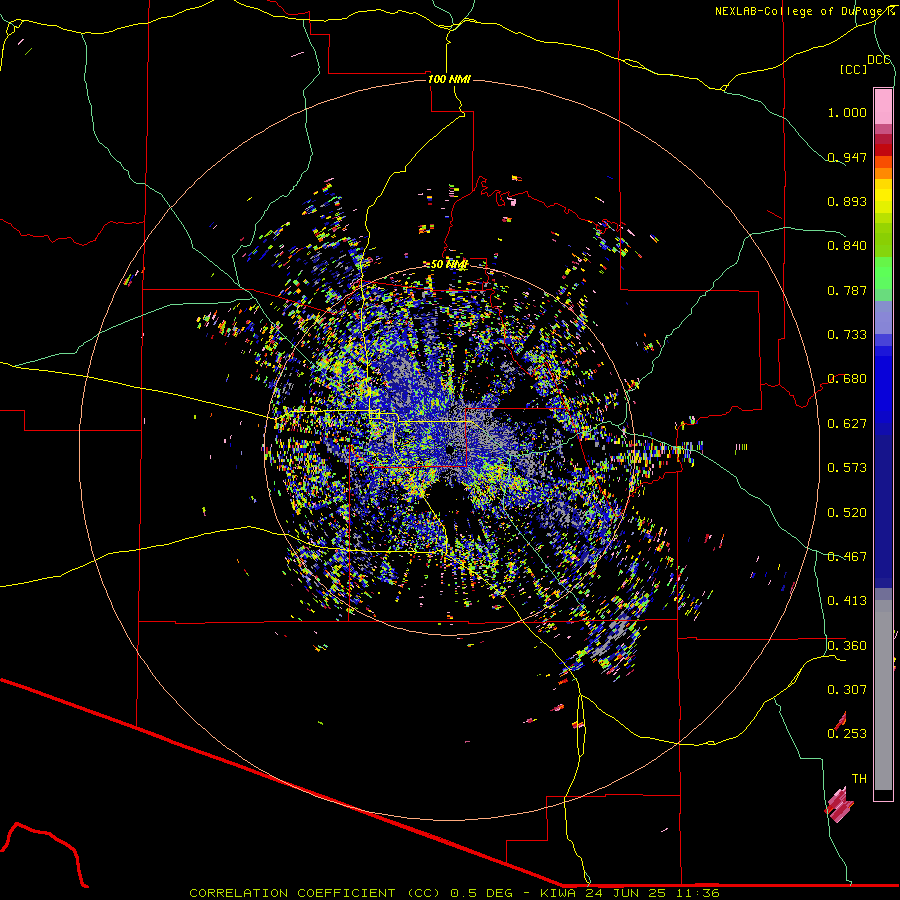Click the 0.787 legend value

pyautogui.click(x=847, y=290)
